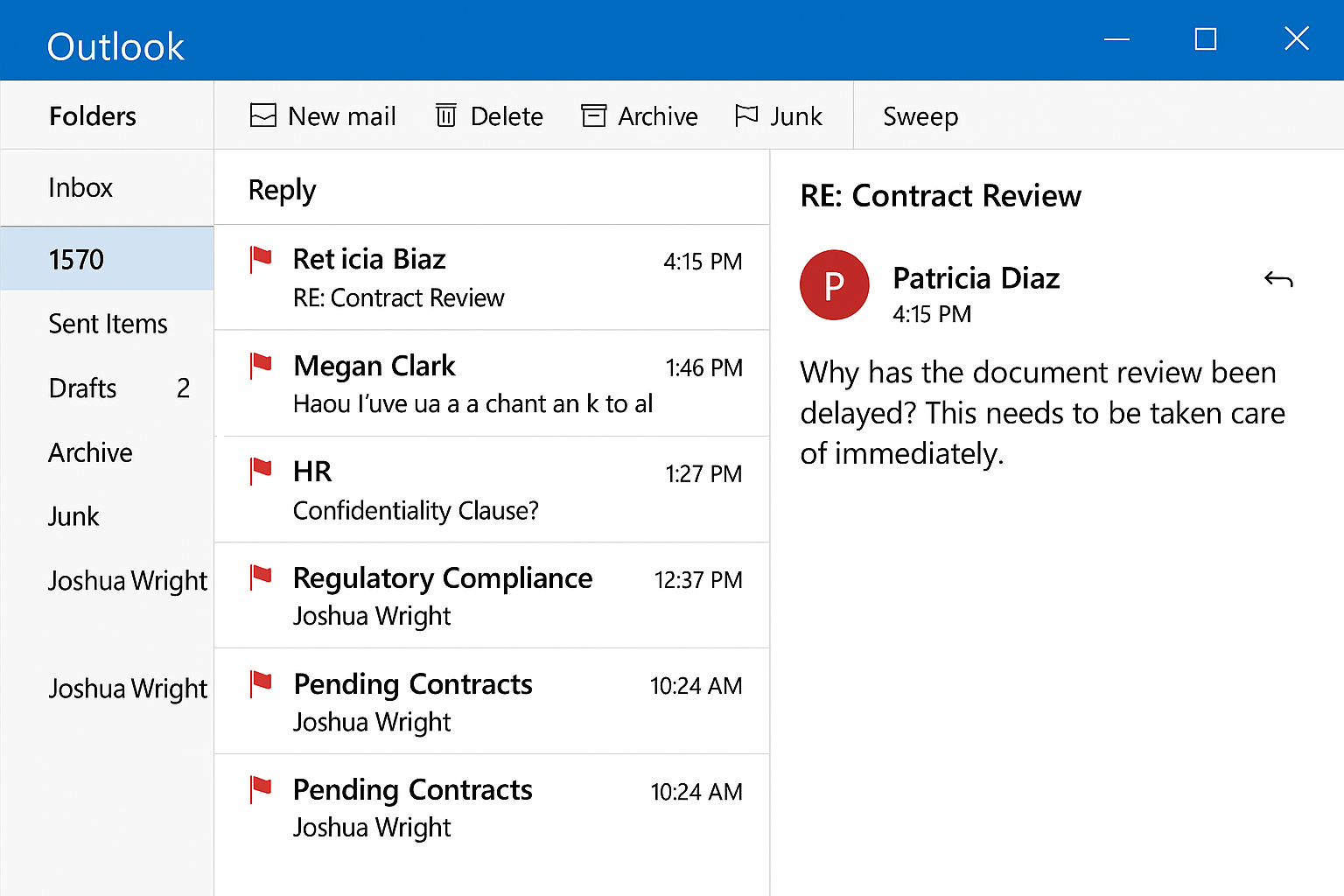Open the Inbox folder
This screenshot has width=1344, height=896.
(x=80, y=188)
